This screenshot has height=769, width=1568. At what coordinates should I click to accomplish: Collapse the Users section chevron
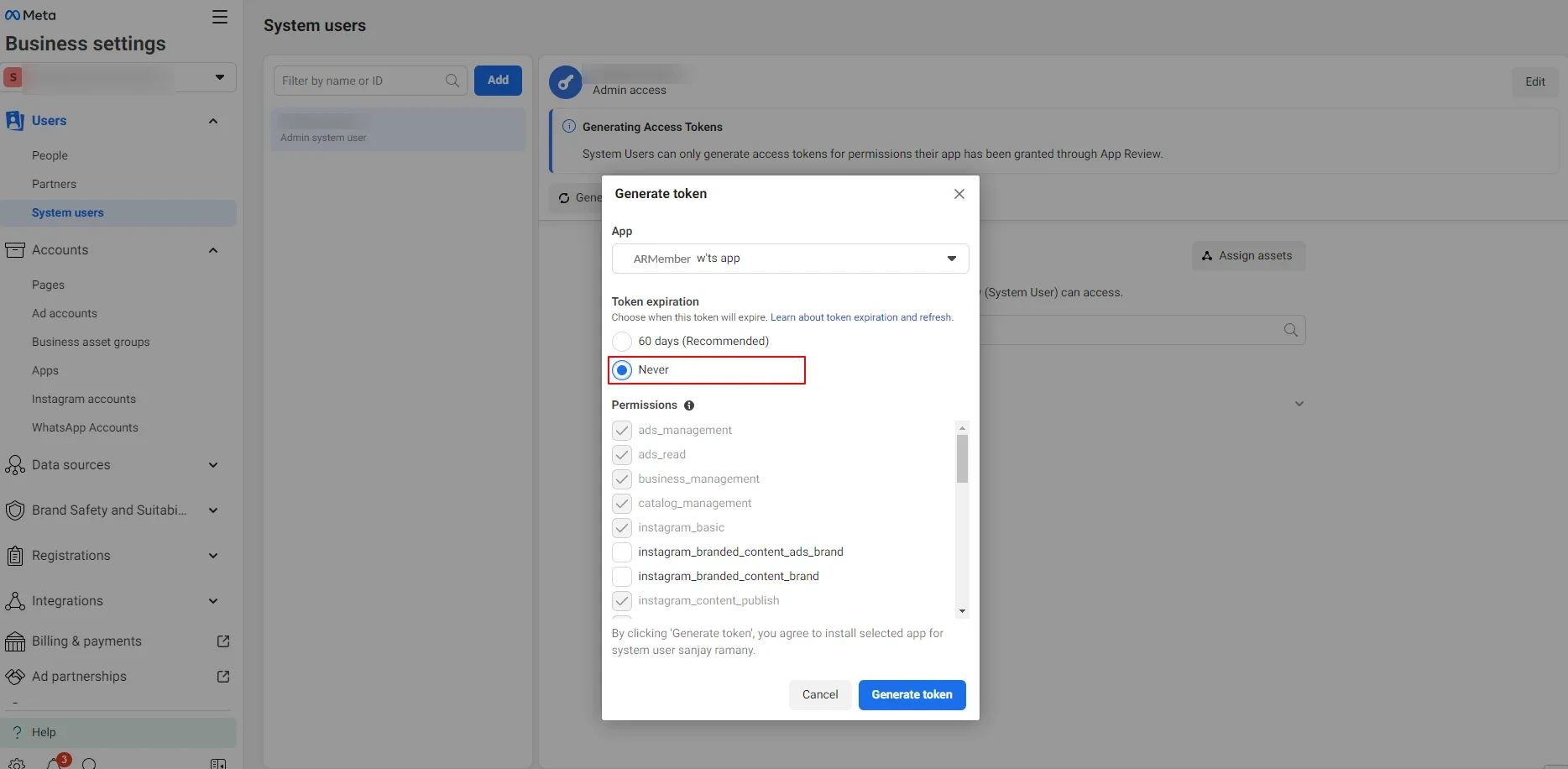[213, 121]
